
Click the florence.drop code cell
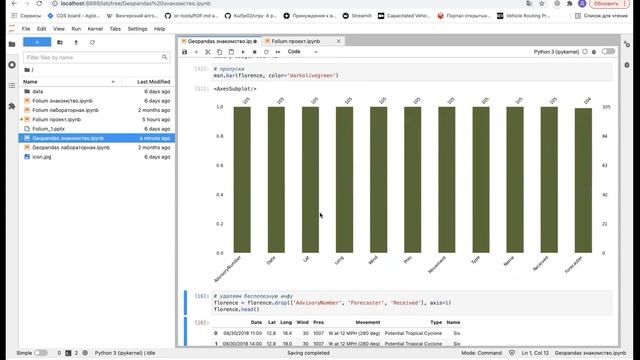coord(412,303)
